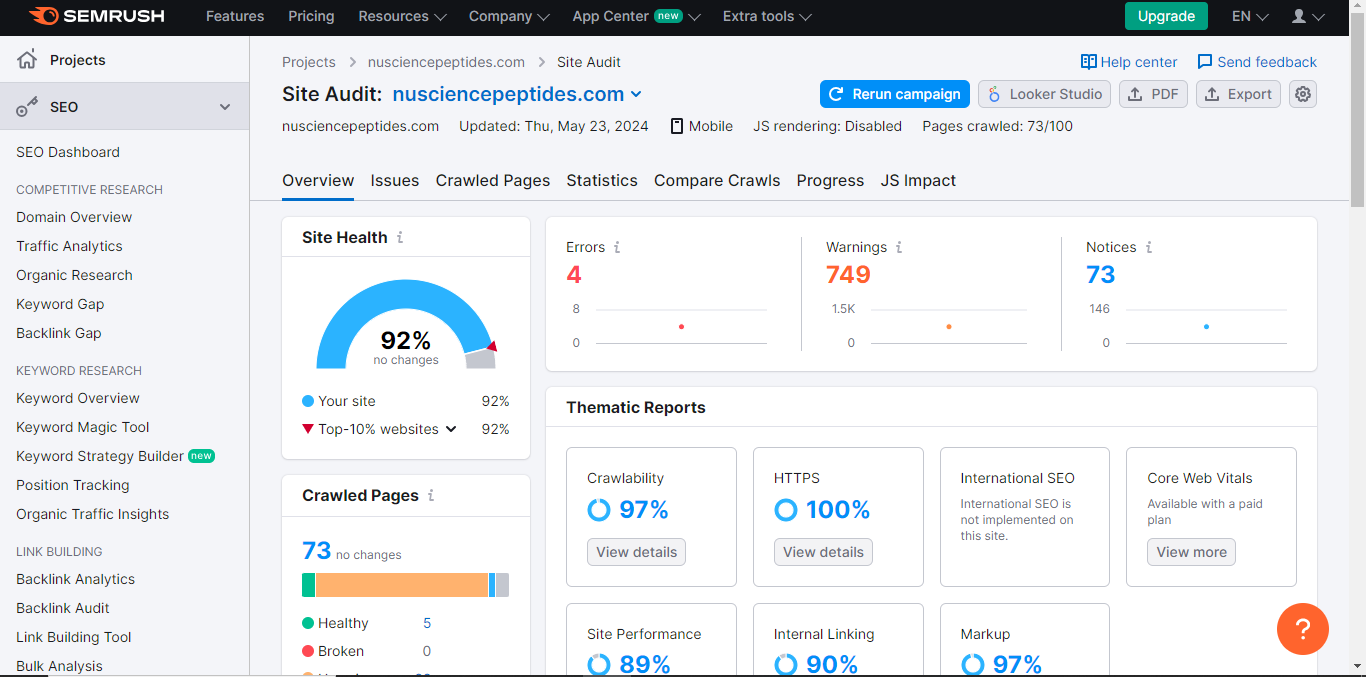Image resolution: width=1366 pixels, height=677 pixels.
Task: Open the Features menu item
Action: pyautogui.click(x=235, y=16)
